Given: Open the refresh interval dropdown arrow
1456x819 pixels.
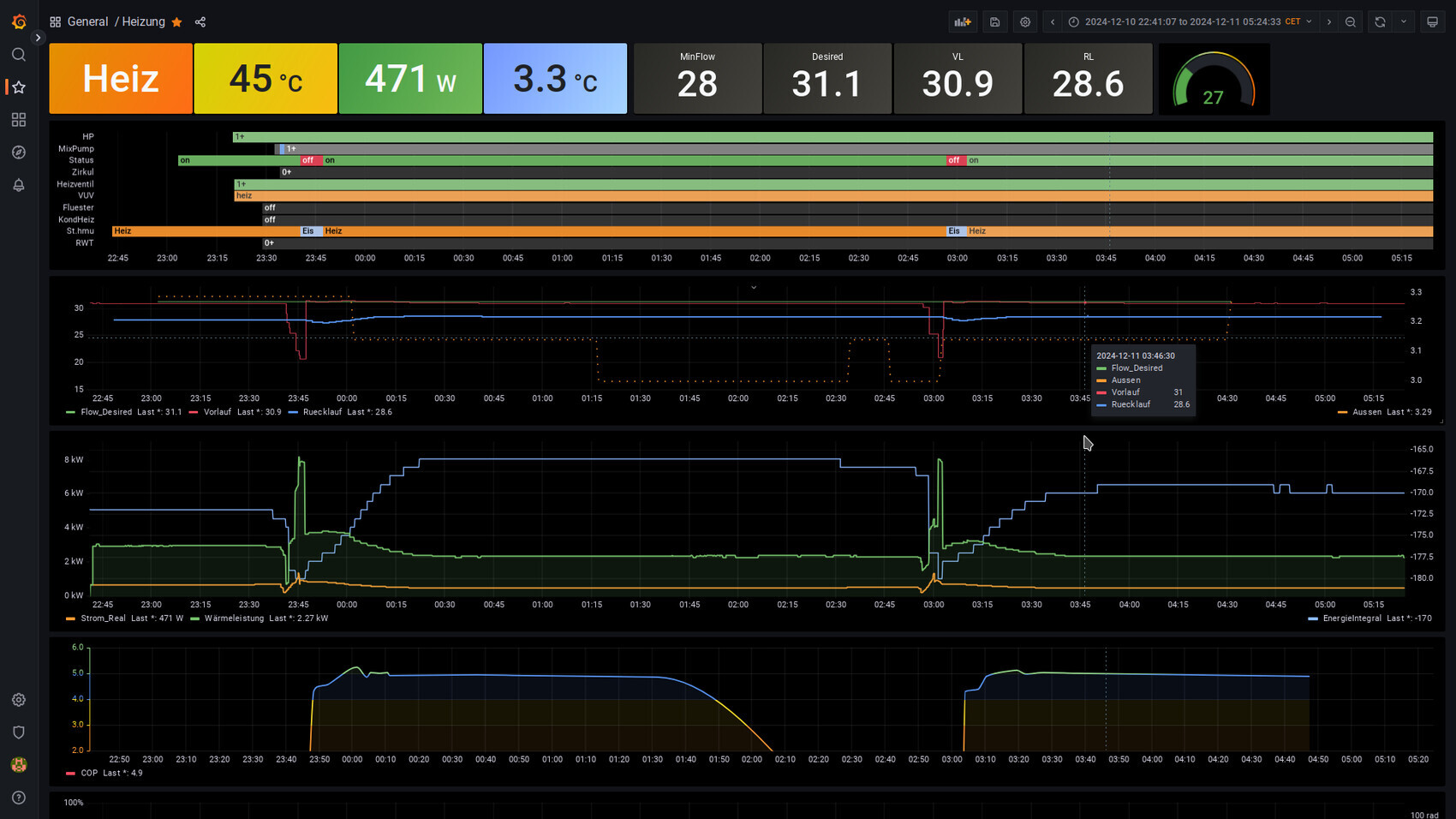Looking at the screenshot, I should pyautogui.click(x=1403, y=22).
